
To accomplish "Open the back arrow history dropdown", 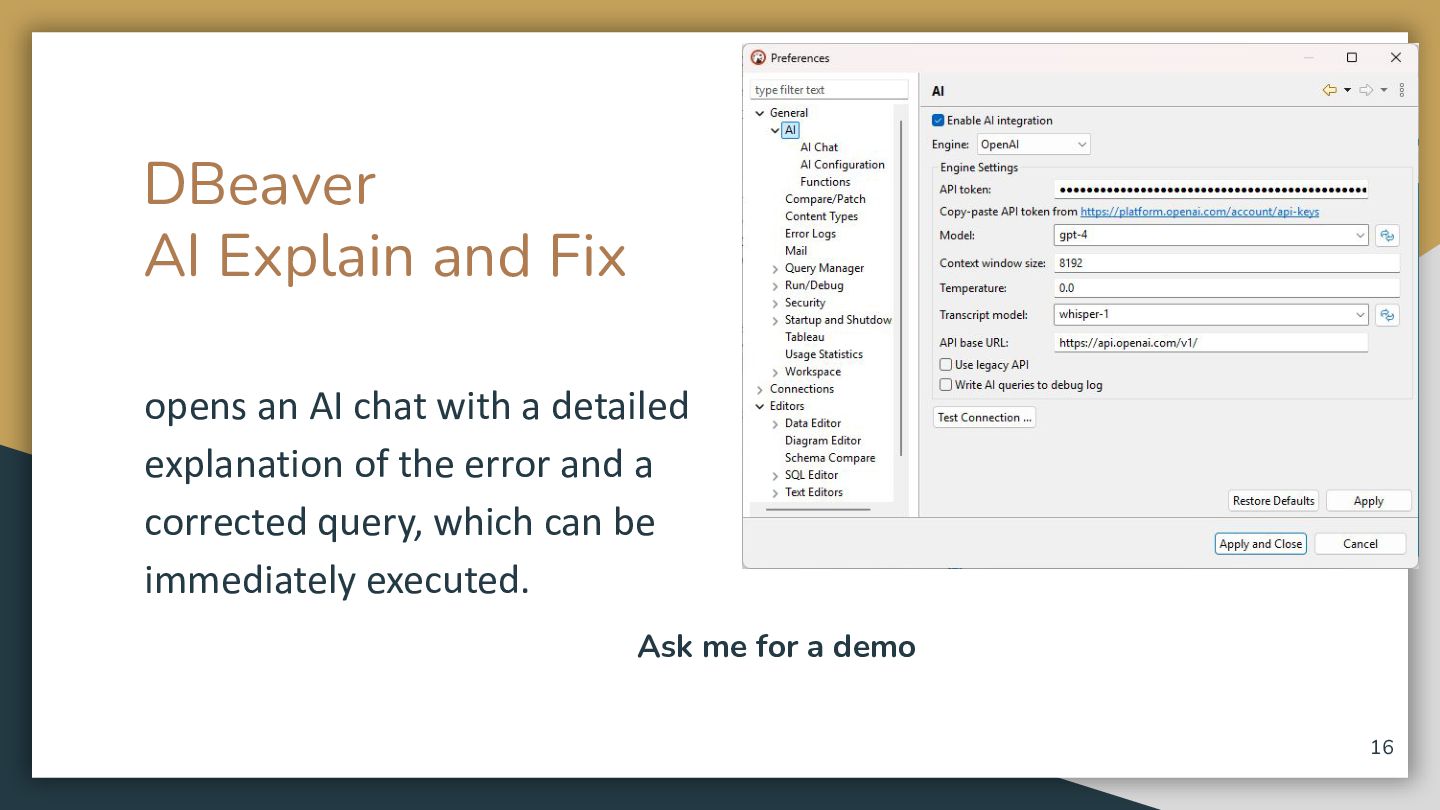I will [1347, 90].
